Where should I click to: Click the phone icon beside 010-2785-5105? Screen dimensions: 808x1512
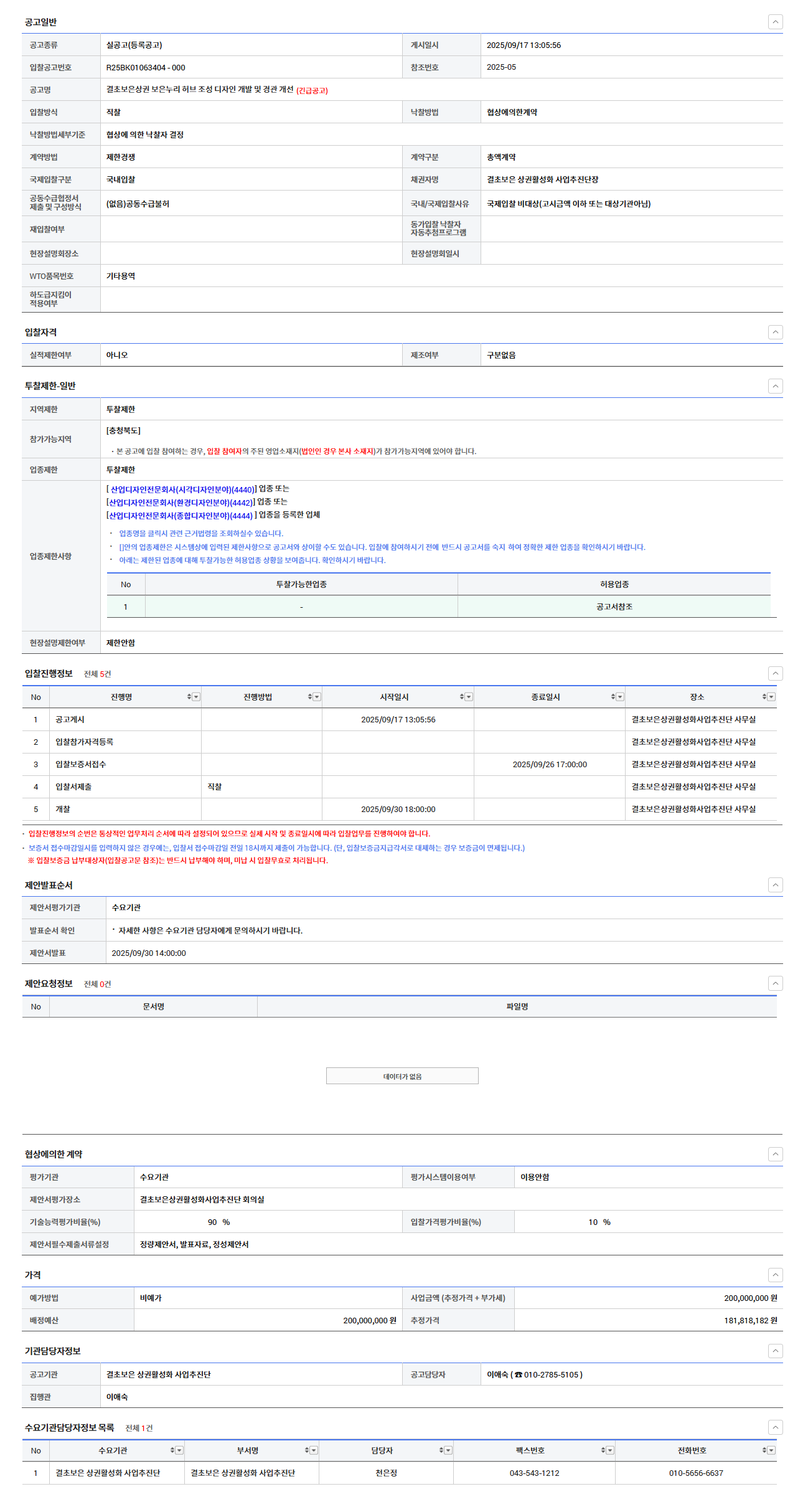(x=518, y=1374)
